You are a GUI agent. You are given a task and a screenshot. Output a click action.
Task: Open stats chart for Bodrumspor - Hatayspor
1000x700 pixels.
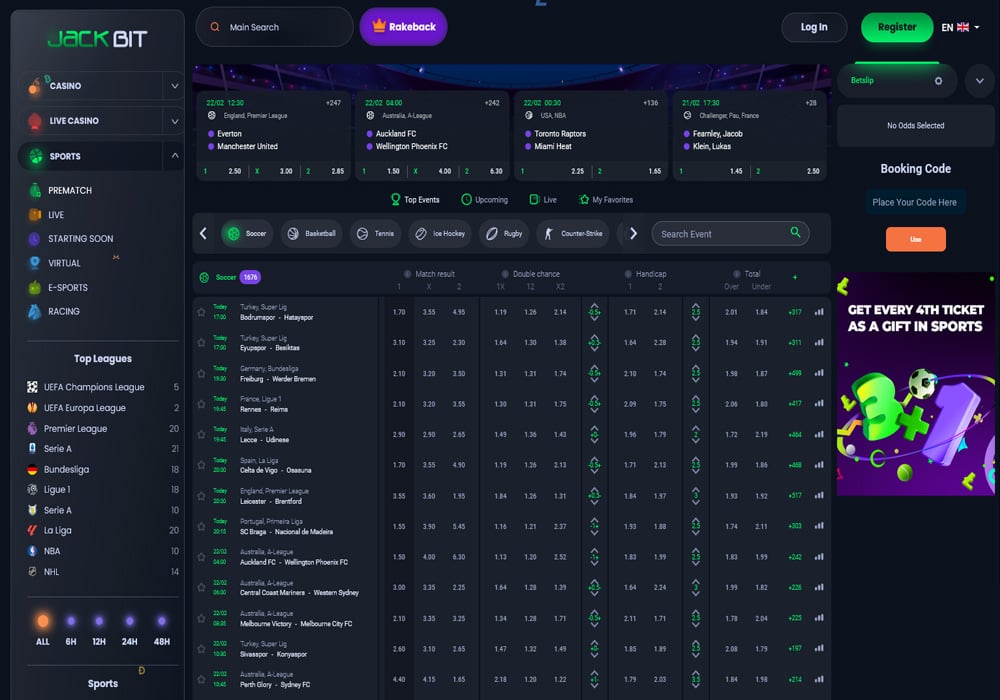pos(819,312)
